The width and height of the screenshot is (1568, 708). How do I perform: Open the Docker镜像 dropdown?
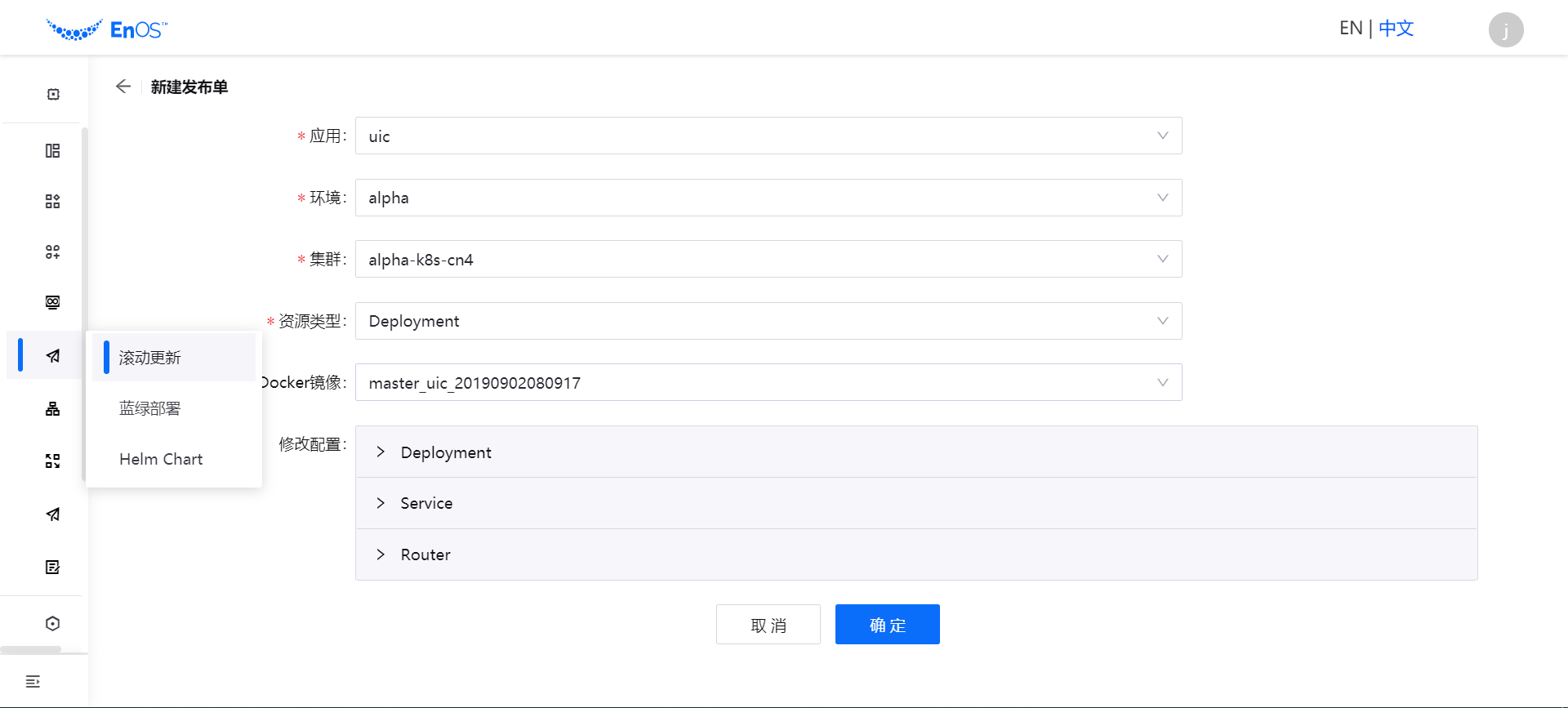(x=768, y=382)
